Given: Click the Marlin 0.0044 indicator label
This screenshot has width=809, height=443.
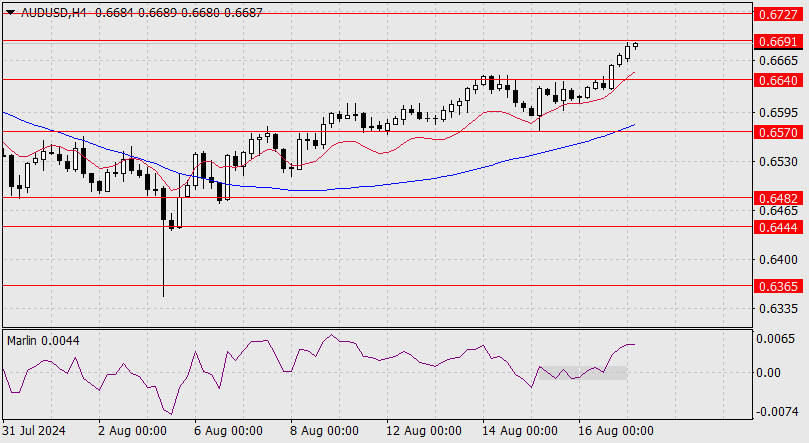Looking at the screenshot, I should point(43,341).
